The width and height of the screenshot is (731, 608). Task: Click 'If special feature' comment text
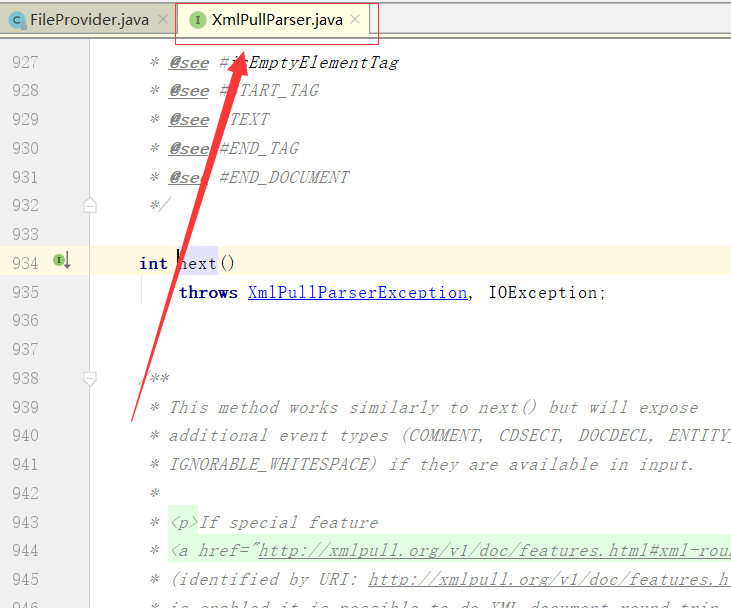pos(289,523)
